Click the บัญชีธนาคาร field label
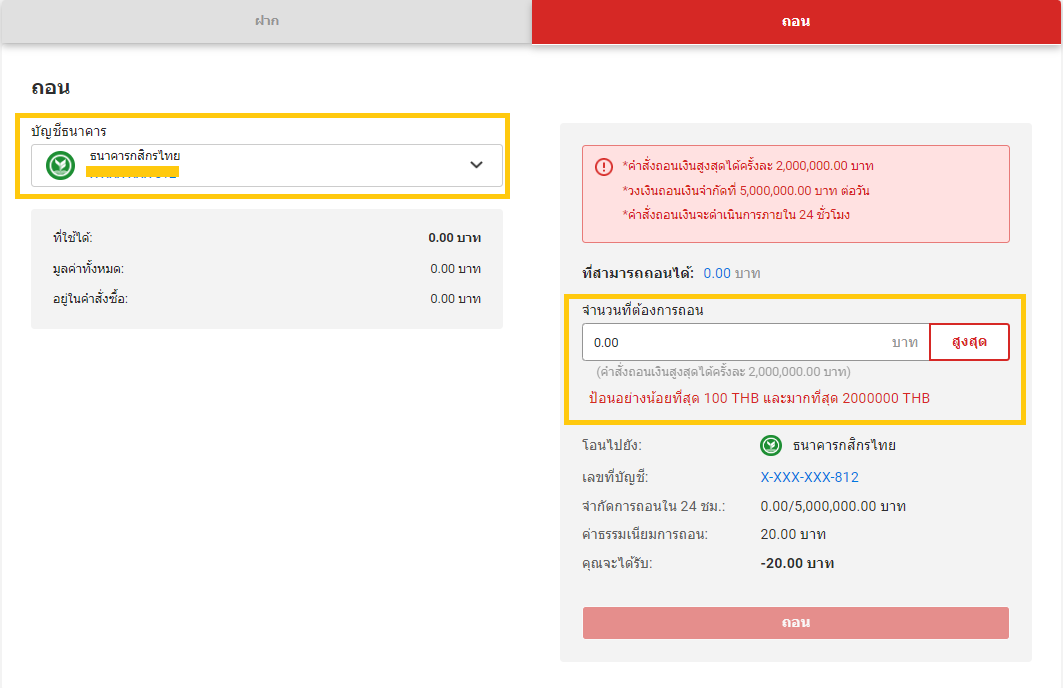1063x688 pixels. click(x=68, y=131)
